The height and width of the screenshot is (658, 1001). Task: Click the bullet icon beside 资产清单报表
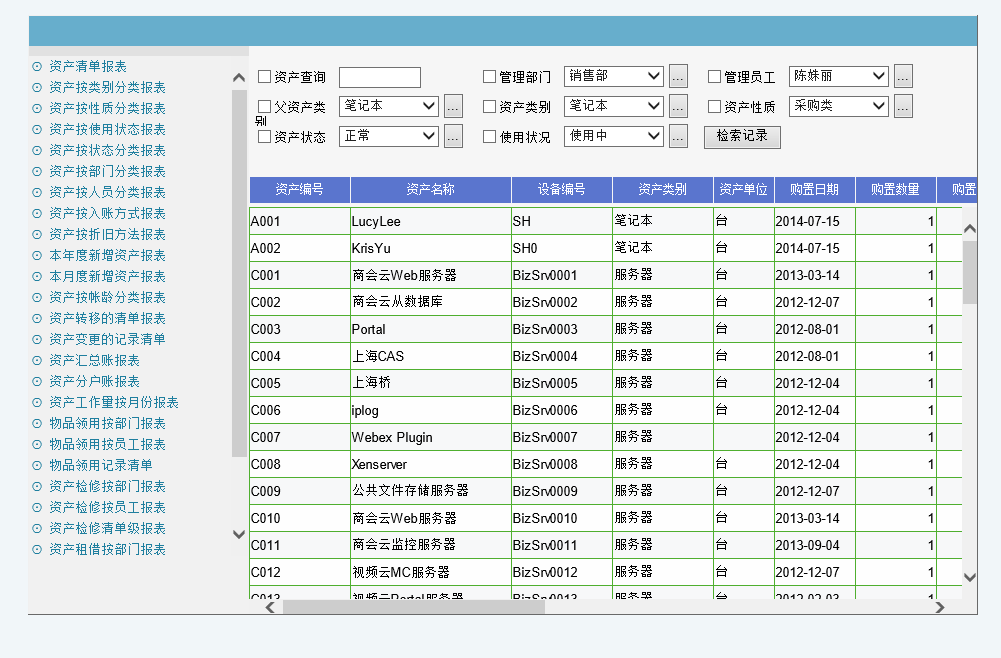point(37,66)
